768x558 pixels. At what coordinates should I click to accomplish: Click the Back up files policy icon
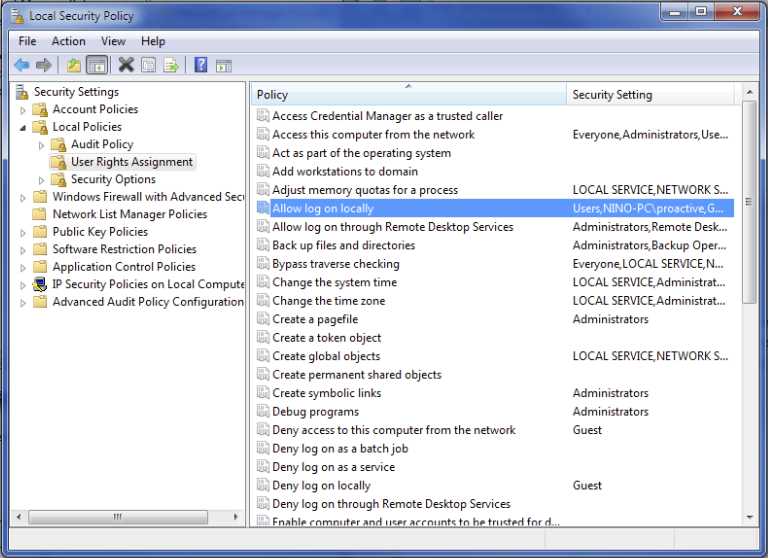click(x=263, y=245)
